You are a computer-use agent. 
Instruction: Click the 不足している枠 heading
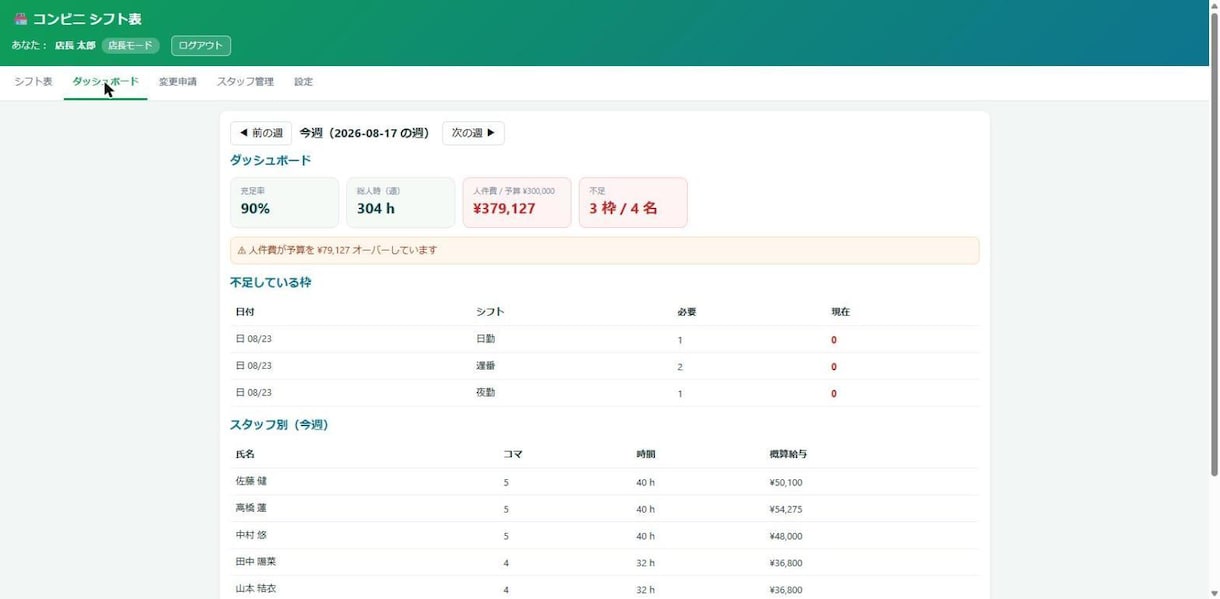point(270,283)
